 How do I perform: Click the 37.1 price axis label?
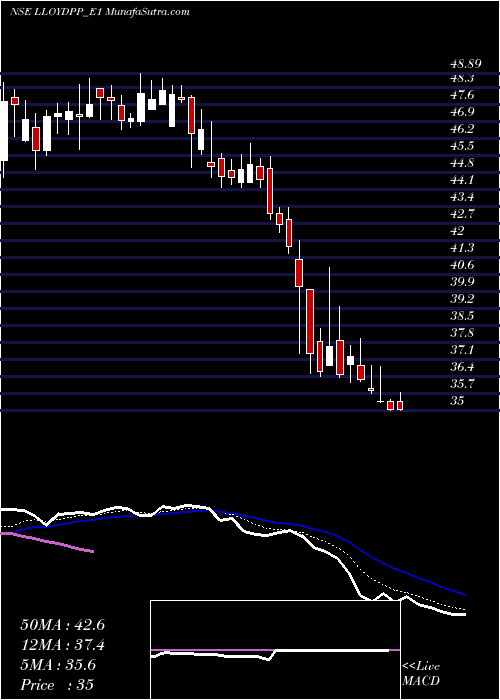pos(462,350)
